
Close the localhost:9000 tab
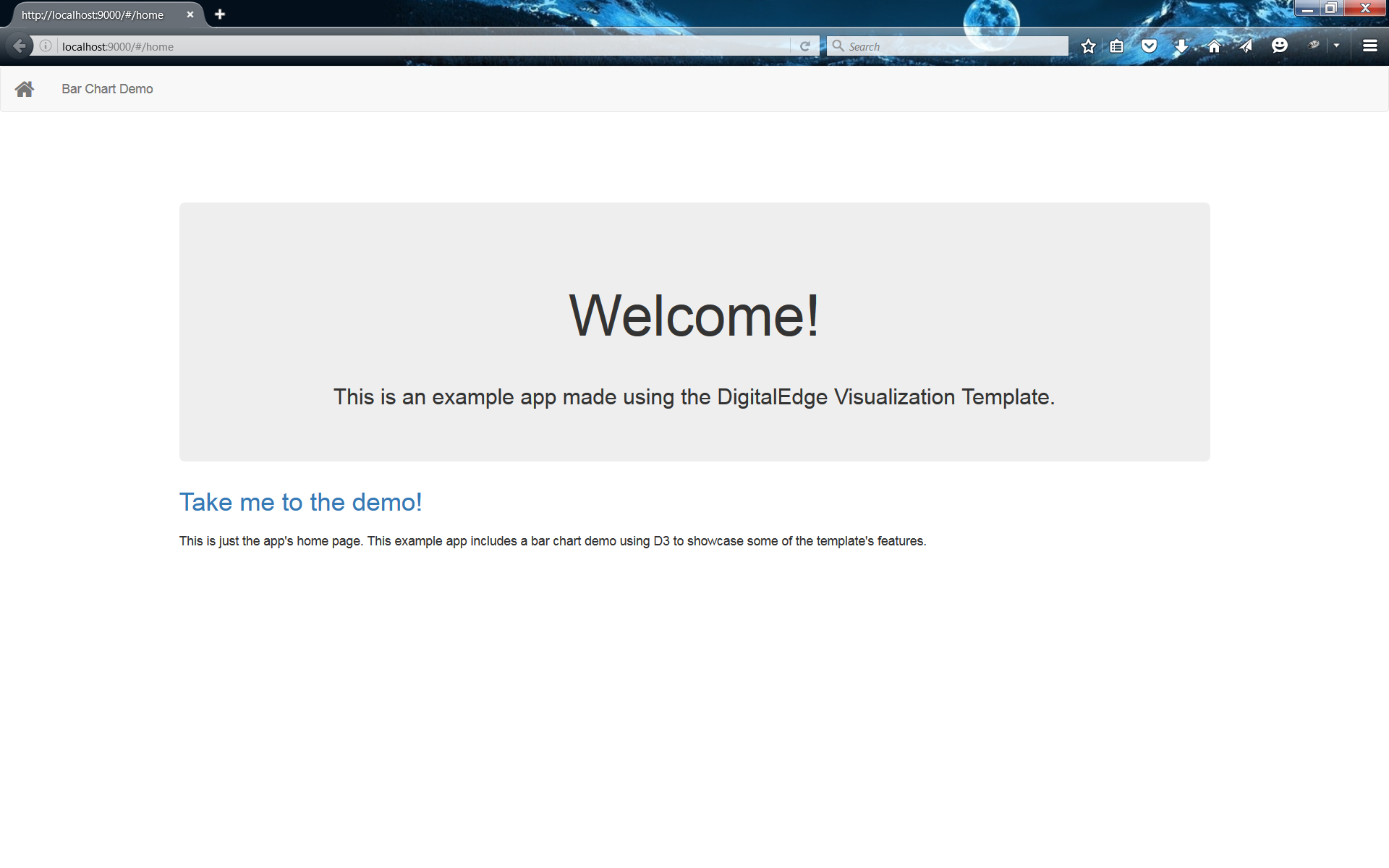coord(190,14)
